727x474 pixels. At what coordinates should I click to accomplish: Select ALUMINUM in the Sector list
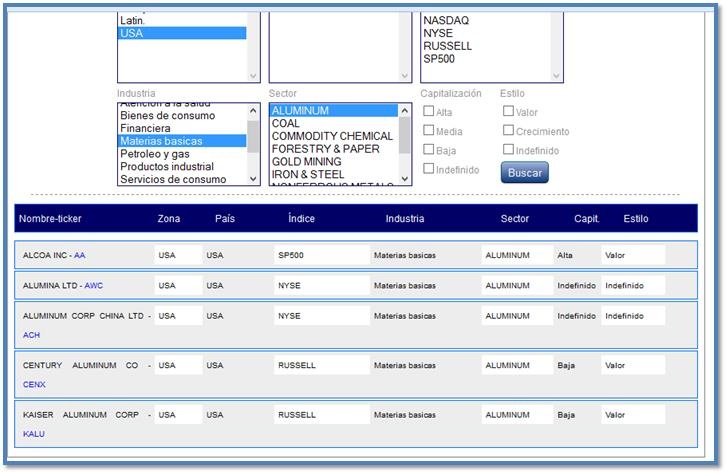(x=333, y=111)
